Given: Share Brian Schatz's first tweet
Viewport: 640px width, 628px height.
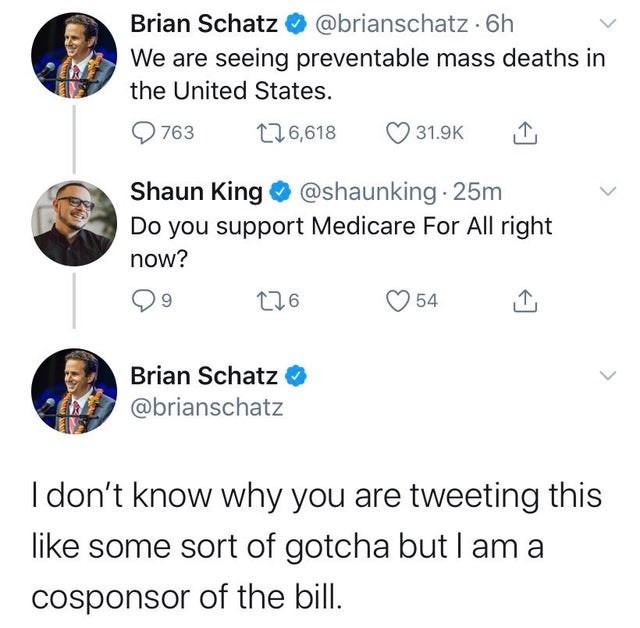Looking at the screenshot, I should [526, 132].
